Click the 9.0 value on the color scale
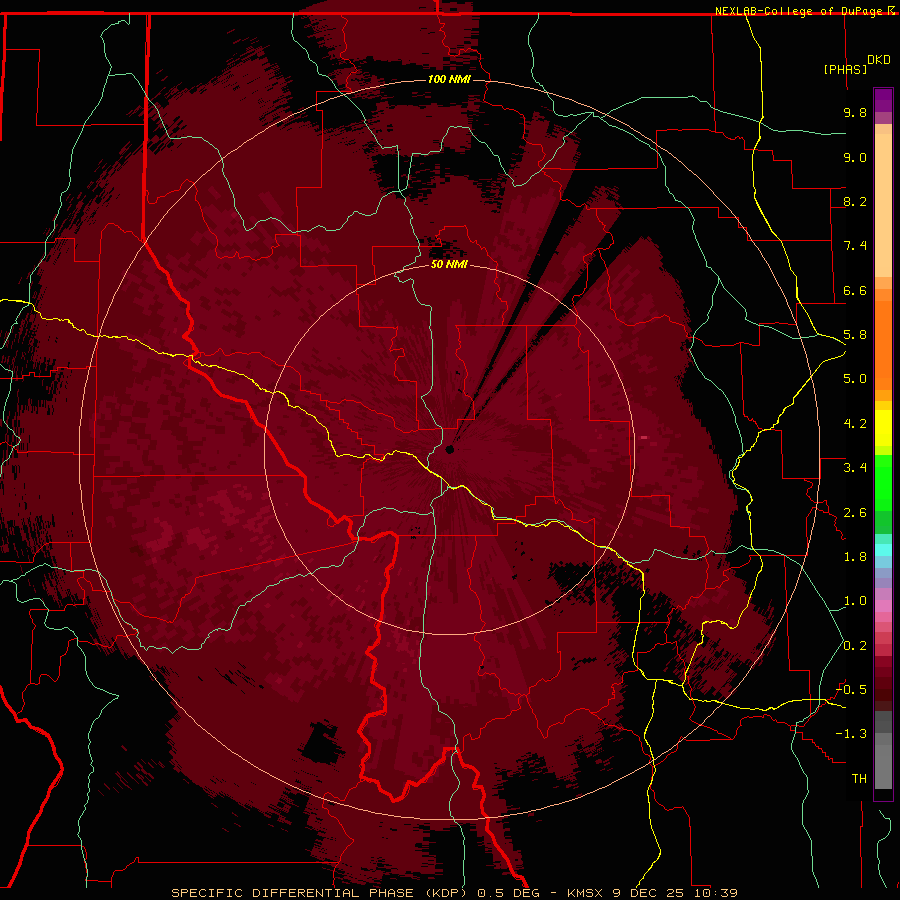 (855, 157)
